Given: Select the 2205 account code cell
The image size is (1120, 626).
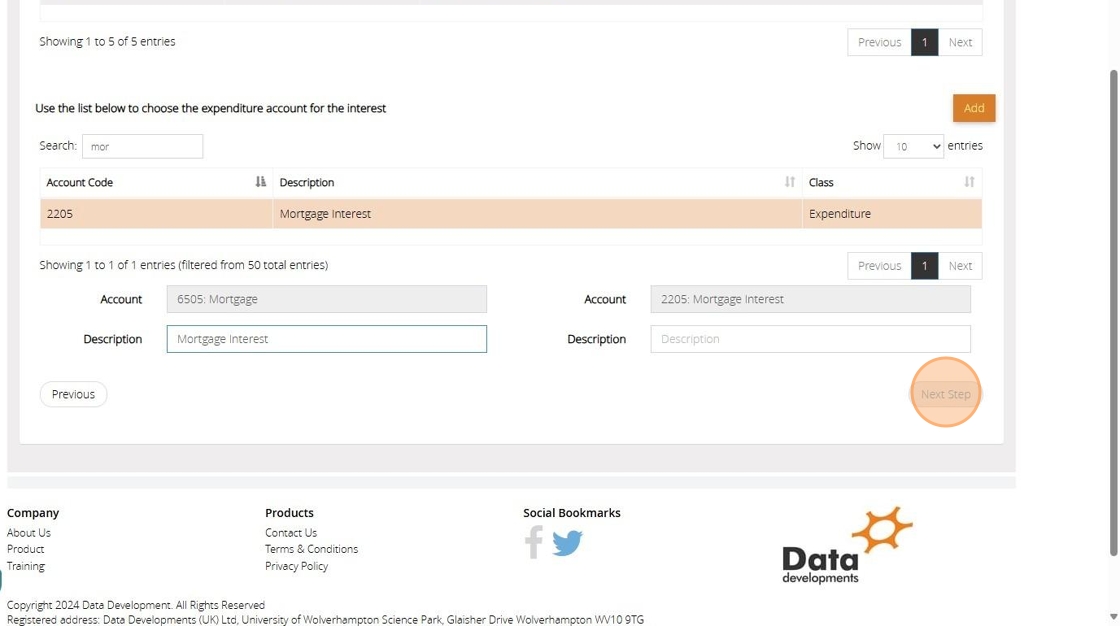Looking at the screenshot, I should point(156,214).
